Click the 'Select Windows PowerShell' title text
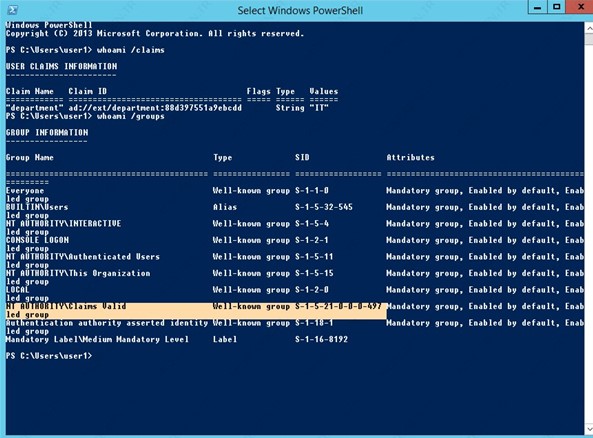 (300, 10)
